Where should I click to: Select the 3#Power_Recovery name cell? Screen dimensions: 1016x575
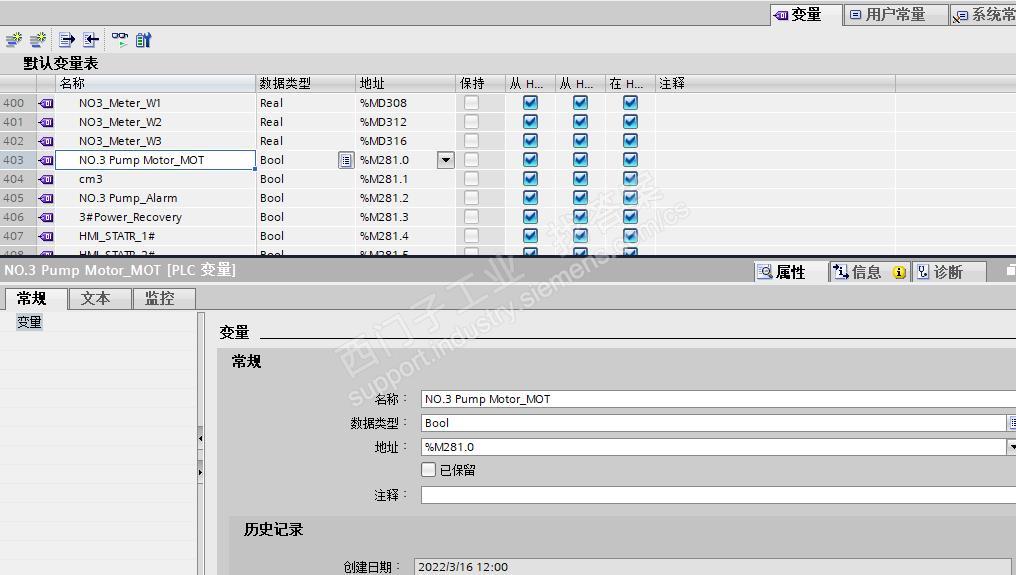pos(156,217)
